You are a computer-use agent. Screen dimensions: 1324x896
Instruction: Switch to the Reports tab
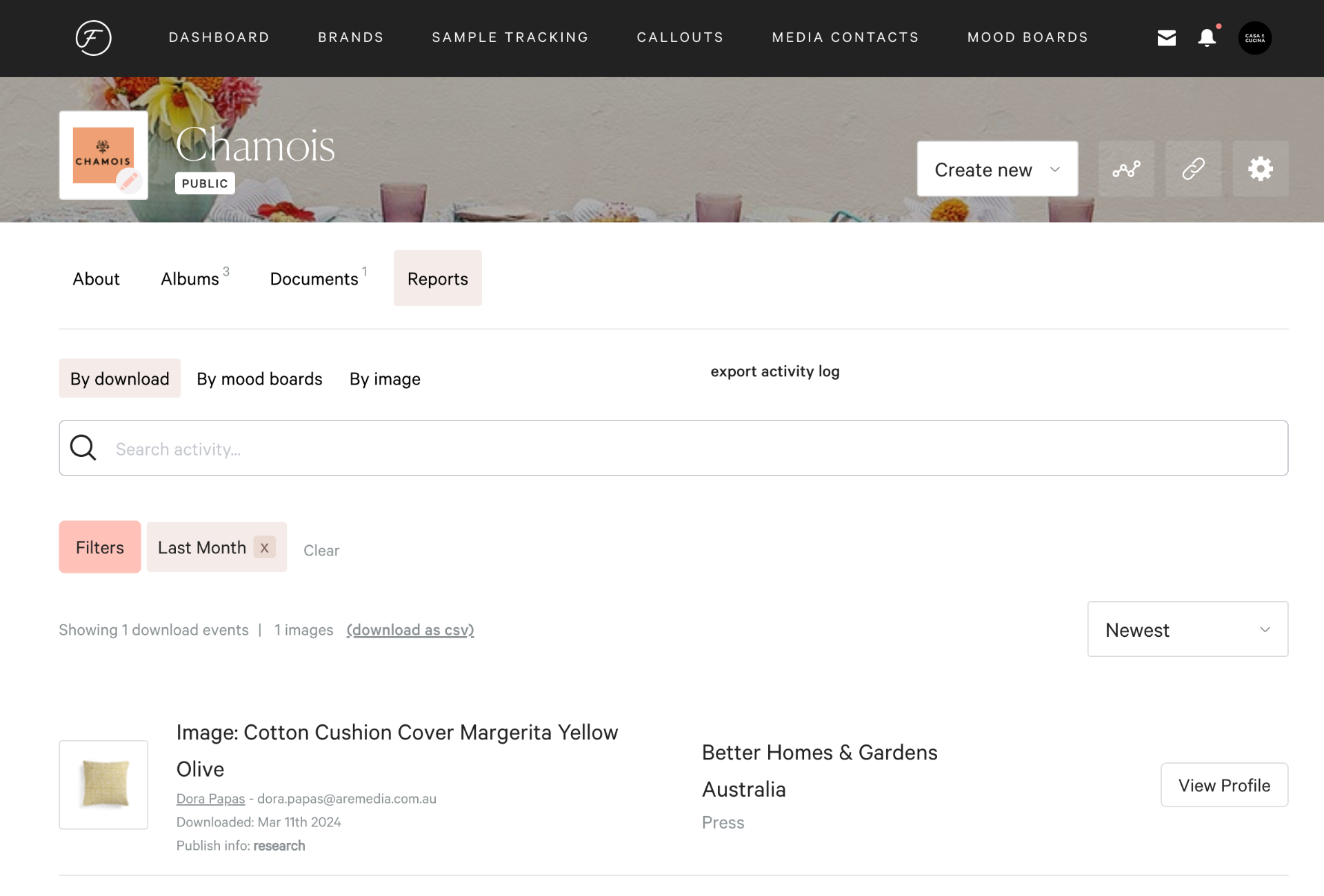coord(437,278)
